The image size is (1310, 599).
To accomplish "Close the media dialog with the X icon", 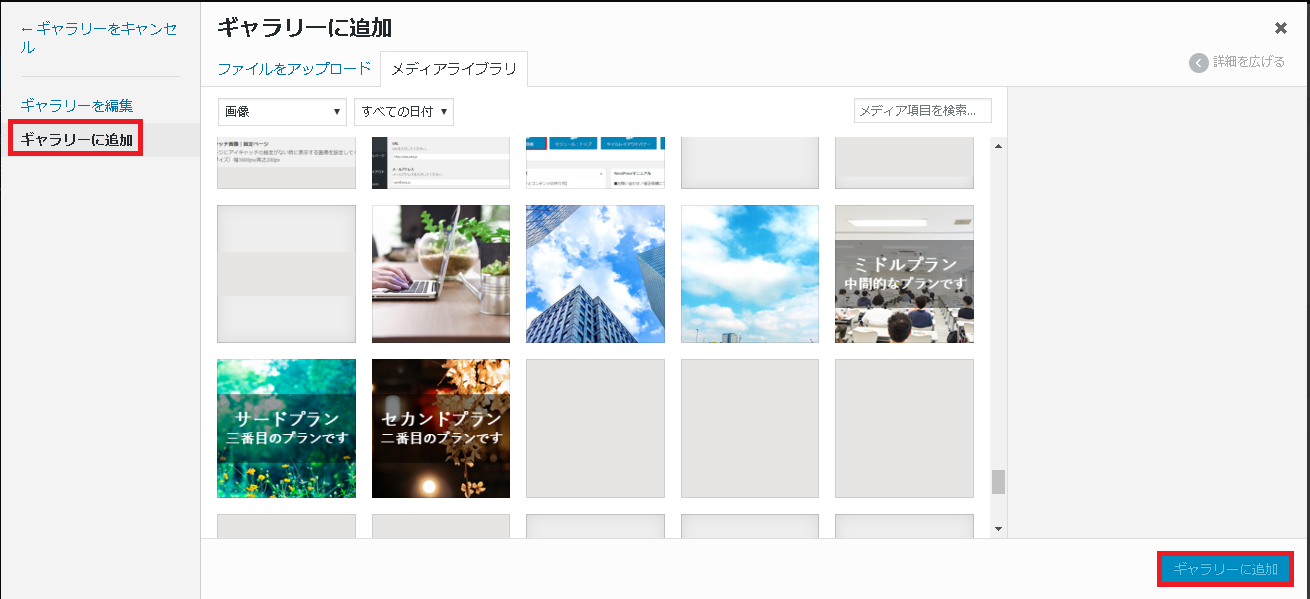I will [x=1280, y=28].
